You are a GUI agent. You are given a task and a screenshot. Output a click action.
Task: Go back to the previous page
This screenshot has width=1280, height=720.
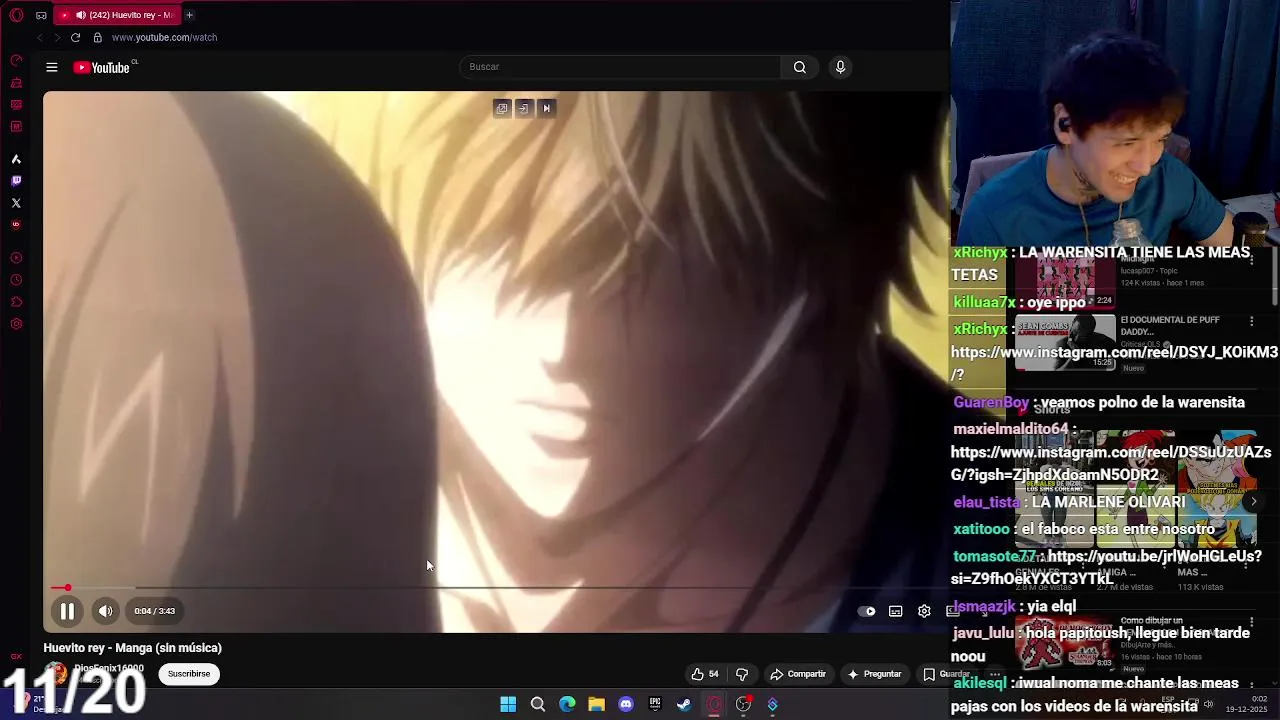pyautogui.click(x=40, y=37)
